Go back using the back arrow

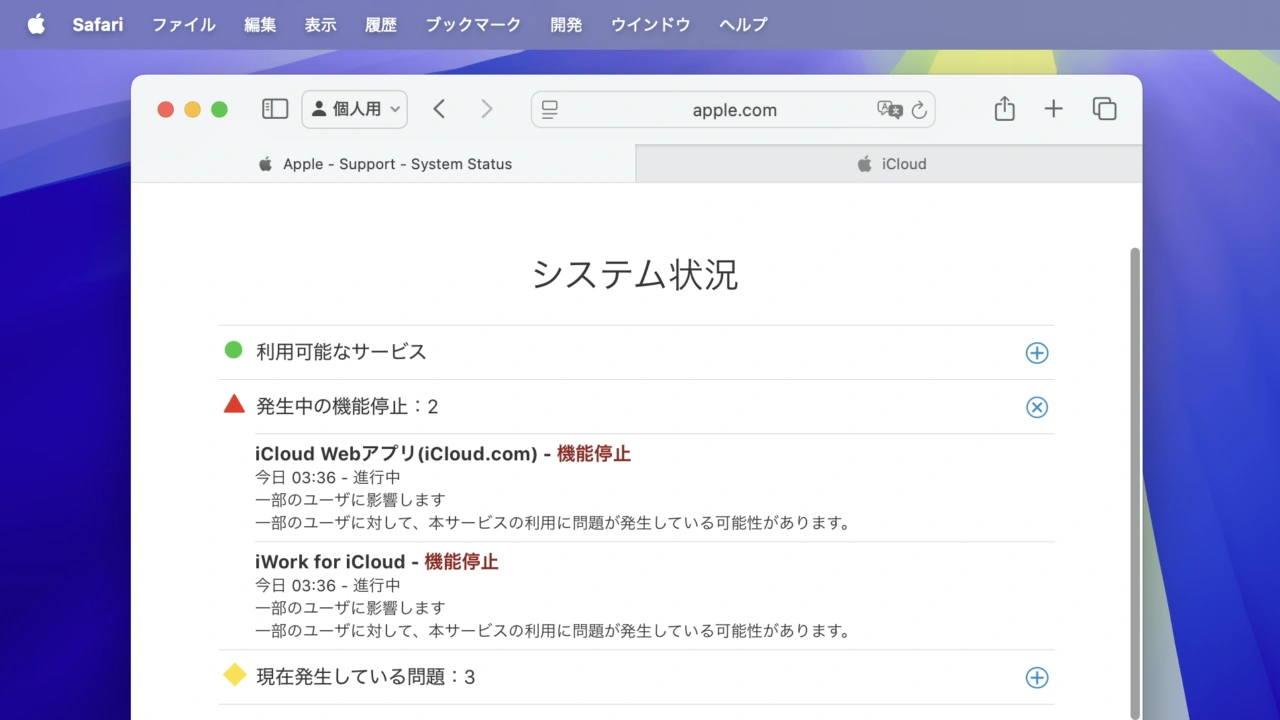click(439, 109)
